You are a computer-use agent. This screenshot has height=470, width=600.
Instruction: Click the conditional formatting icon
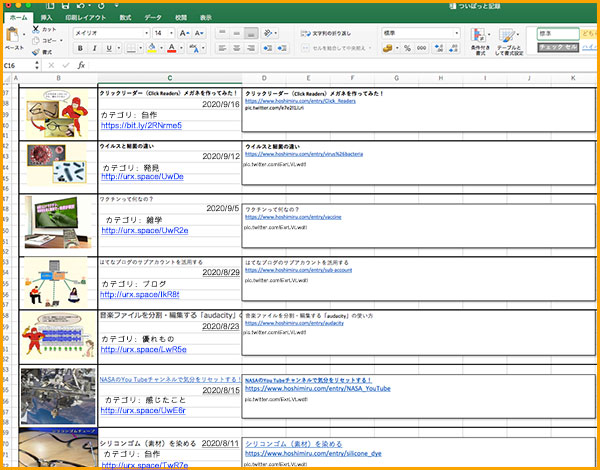click(478, 36)
